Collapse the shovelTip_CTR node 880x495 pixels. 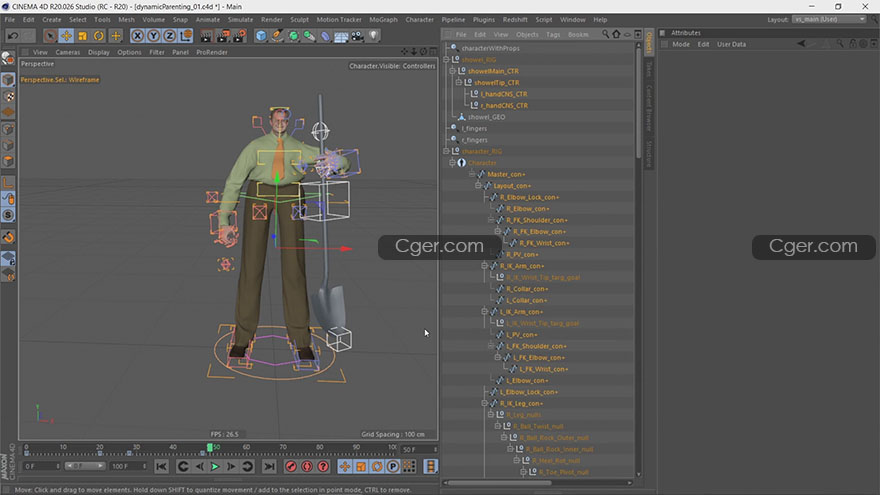pyautogui.click(x=459, y=82)
